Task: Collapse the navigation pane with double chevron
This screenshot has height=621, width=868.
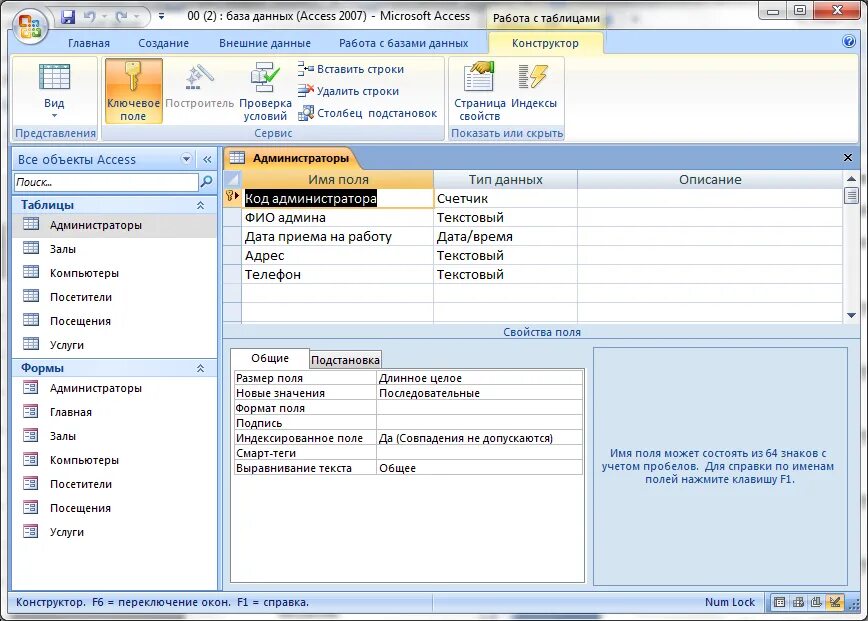Action: click(207, 159)
